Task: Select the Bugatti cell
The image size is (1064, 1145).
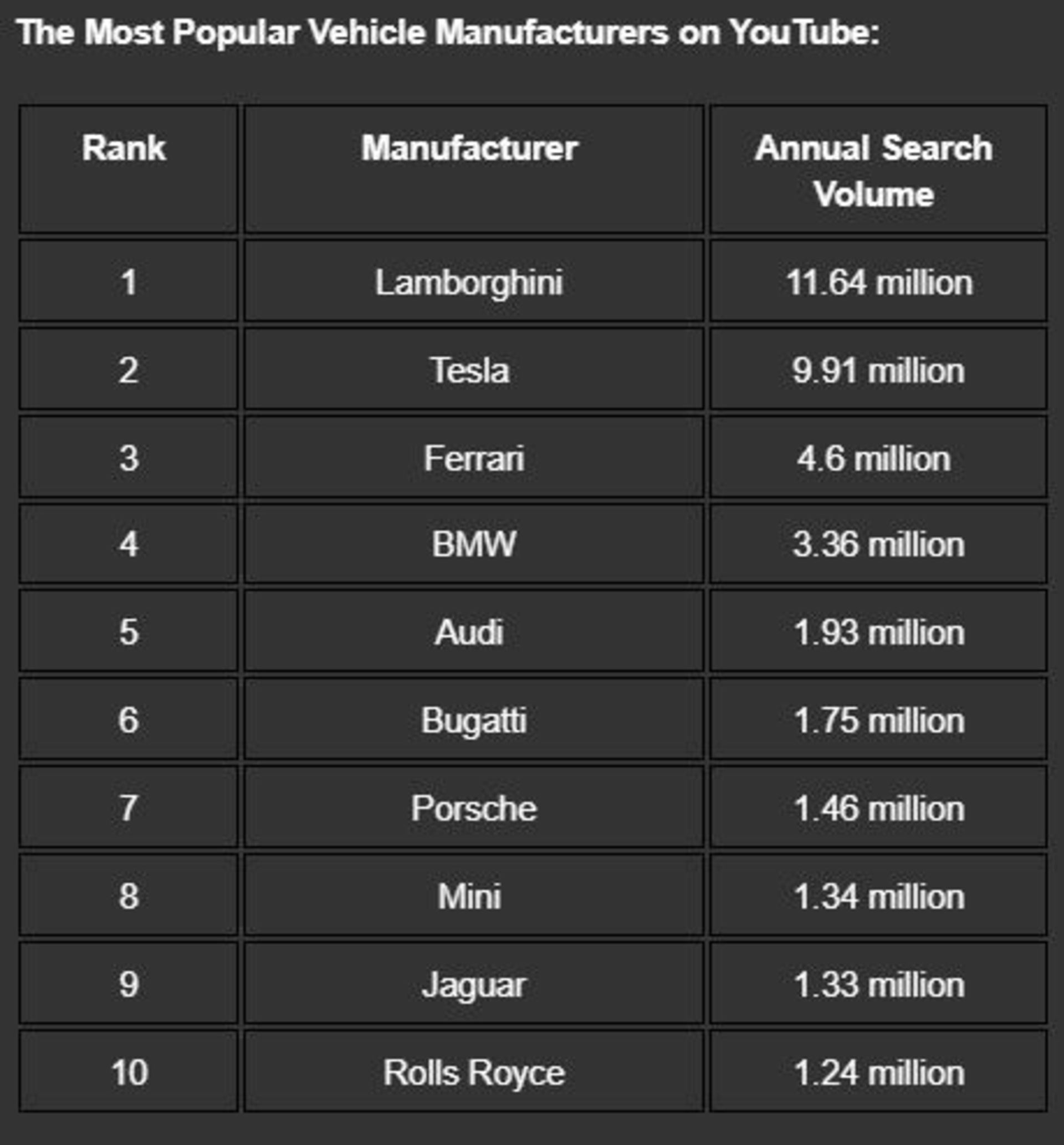Action: pyautogui.click(x=473, y=720)
